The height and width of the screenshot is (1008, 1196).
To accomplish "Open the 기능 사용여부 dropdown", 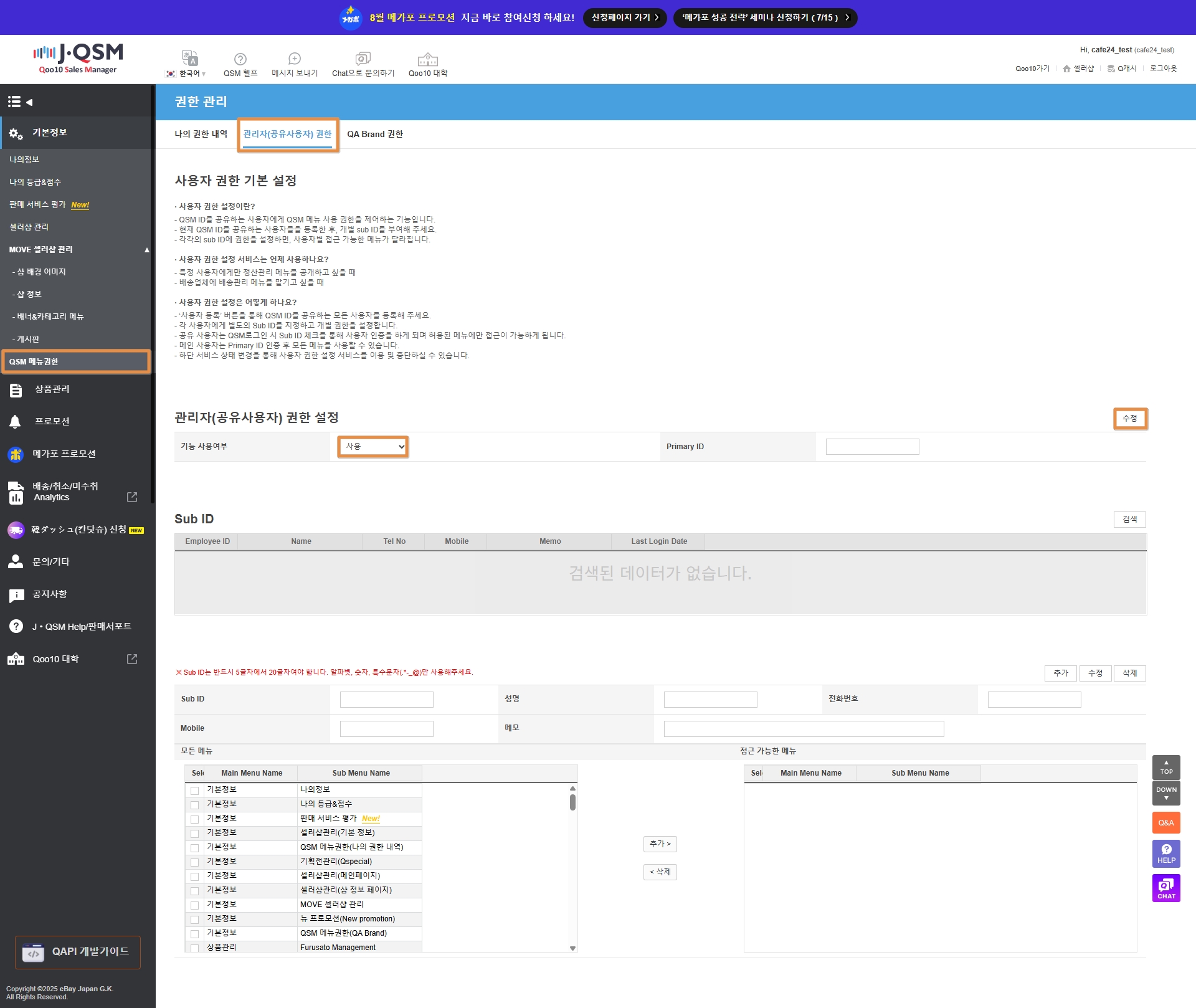I will 373,446.
